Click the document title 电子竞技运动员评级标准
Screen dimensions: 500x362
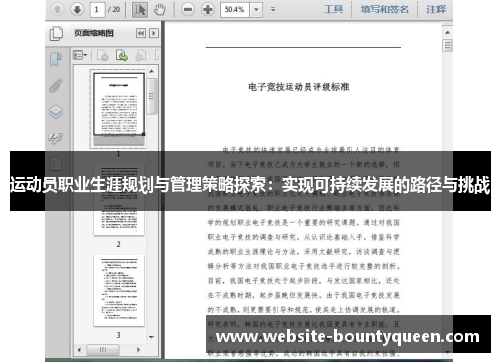coord(299,87)
